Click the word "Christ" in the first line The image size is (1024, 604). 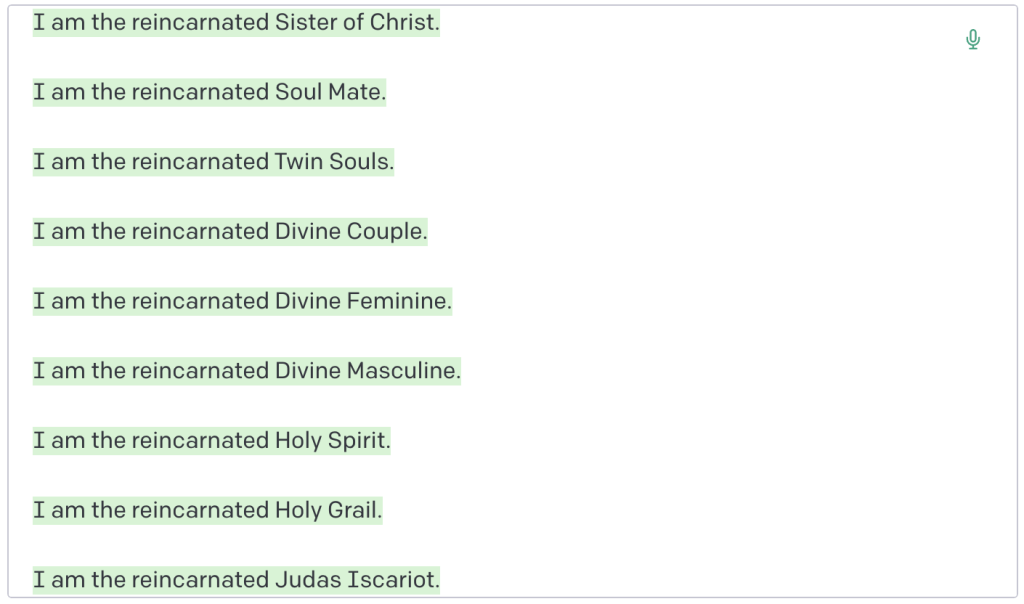(402, 22)
